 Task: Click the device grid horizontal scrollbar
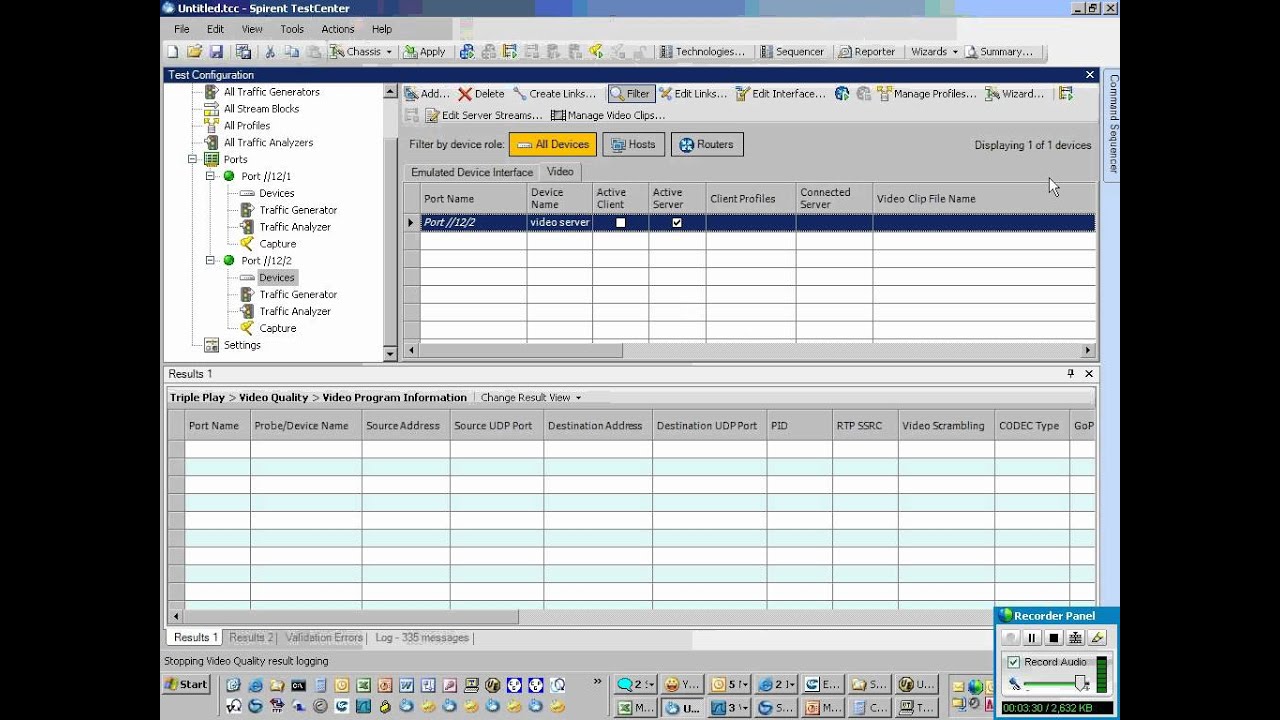pos(521,351)
